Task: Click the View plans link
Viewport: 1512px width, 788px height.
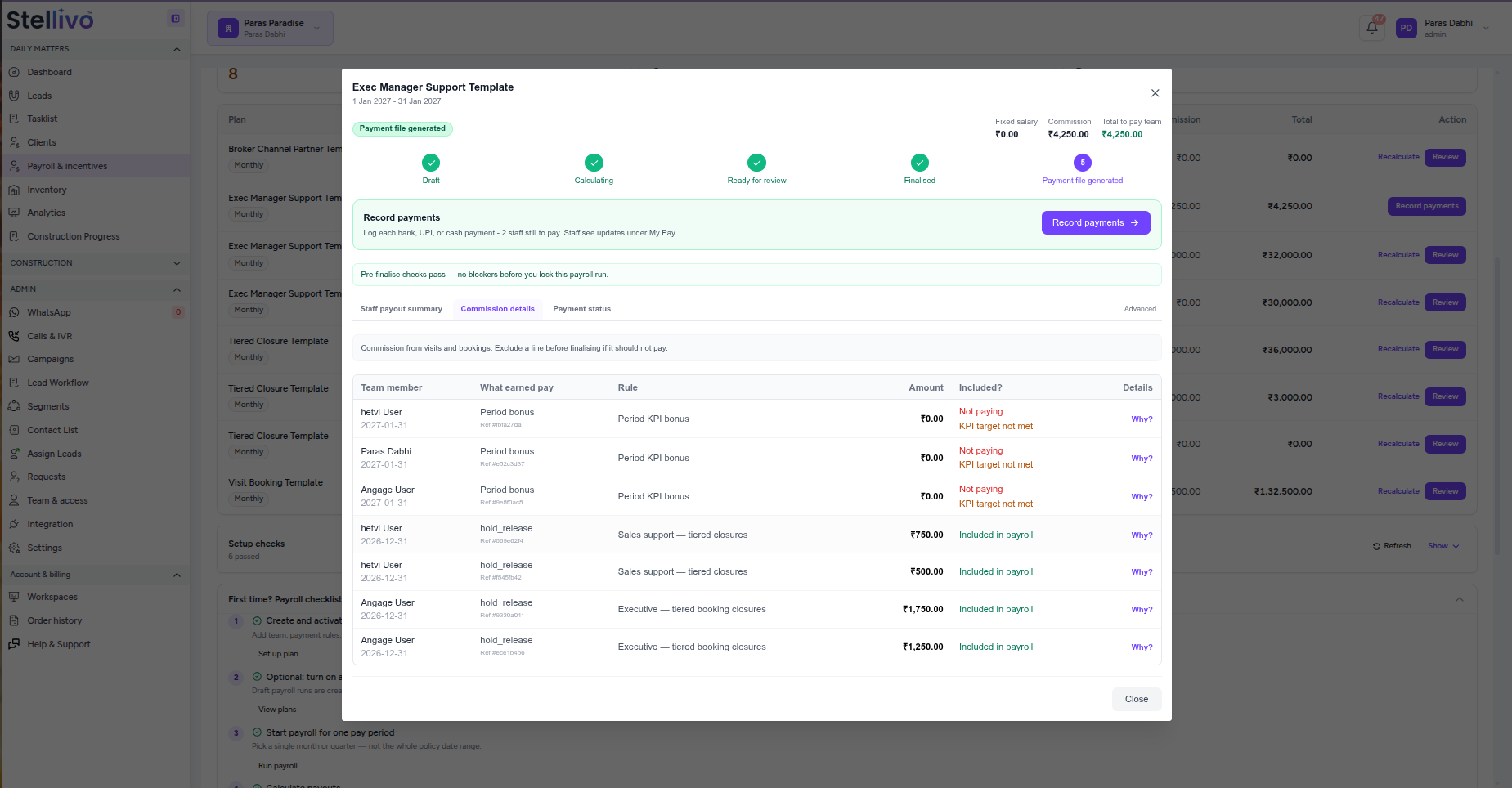Action: click(277, 710)
